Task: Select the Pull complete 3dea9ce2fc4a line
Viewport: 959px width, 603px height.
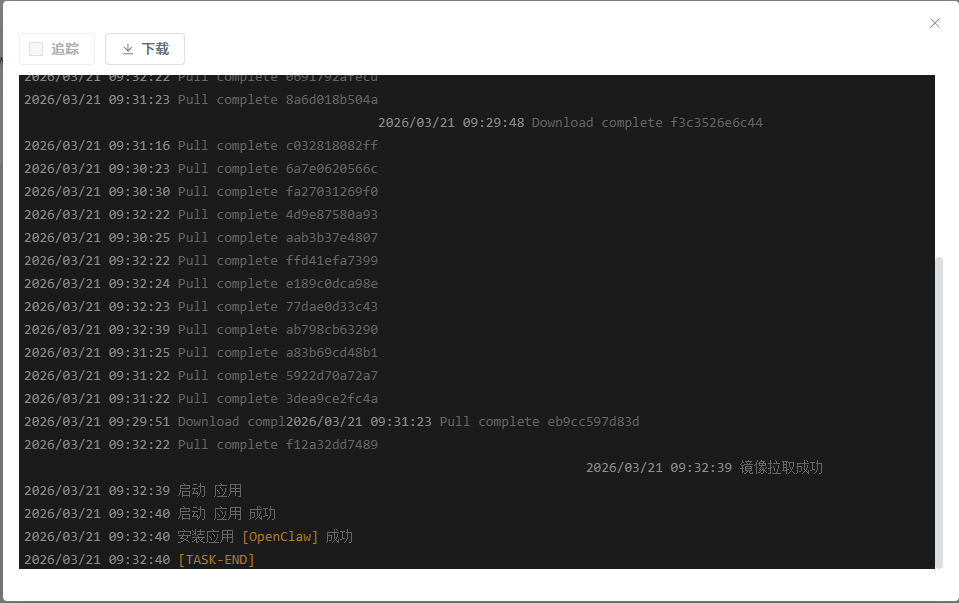Action: coord(277,399)
